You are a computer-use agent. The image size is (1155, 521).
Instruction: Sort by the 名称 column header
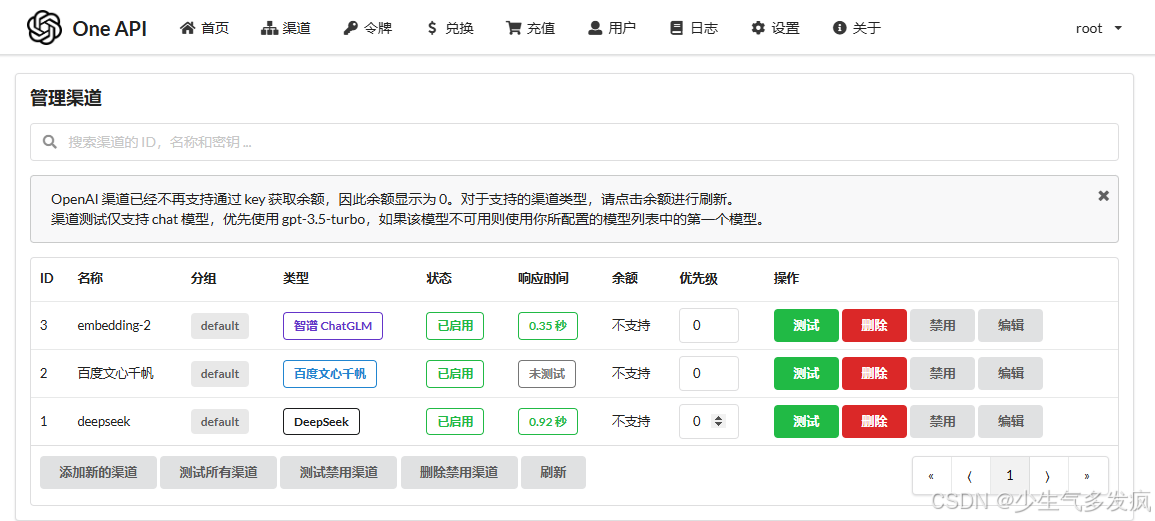(90, 279)
